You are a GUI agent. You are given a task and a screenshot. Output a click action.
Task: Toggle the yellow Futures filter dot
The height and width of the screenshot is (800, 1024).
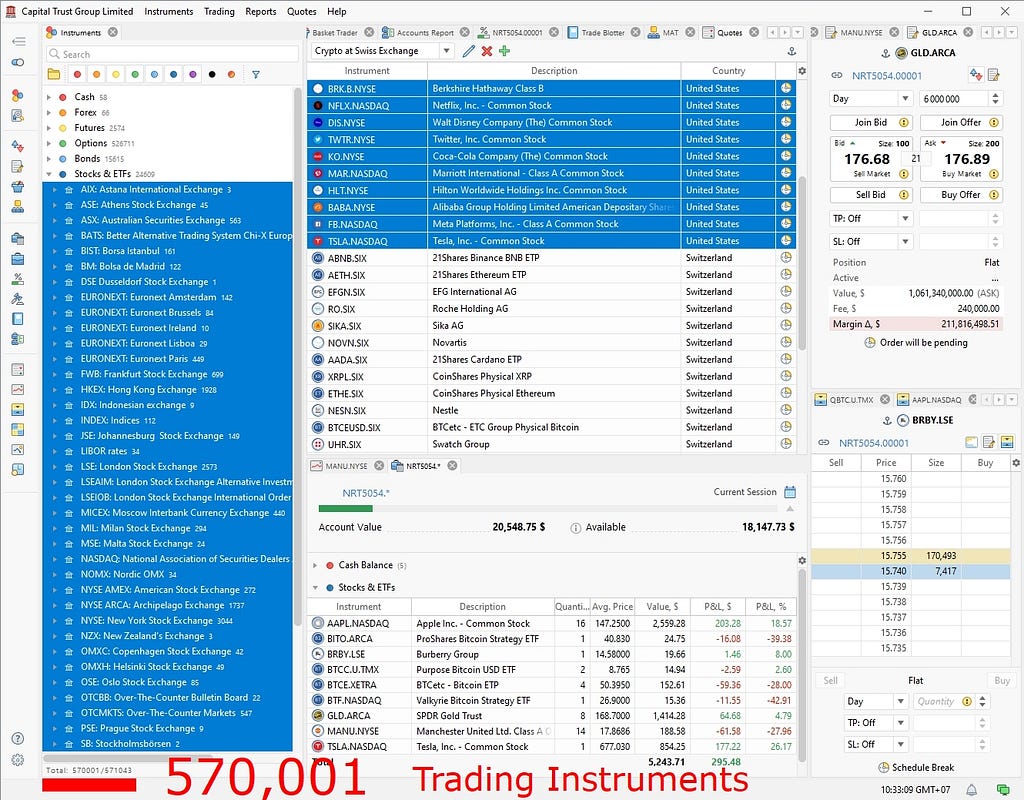click(x=116, y=74)
